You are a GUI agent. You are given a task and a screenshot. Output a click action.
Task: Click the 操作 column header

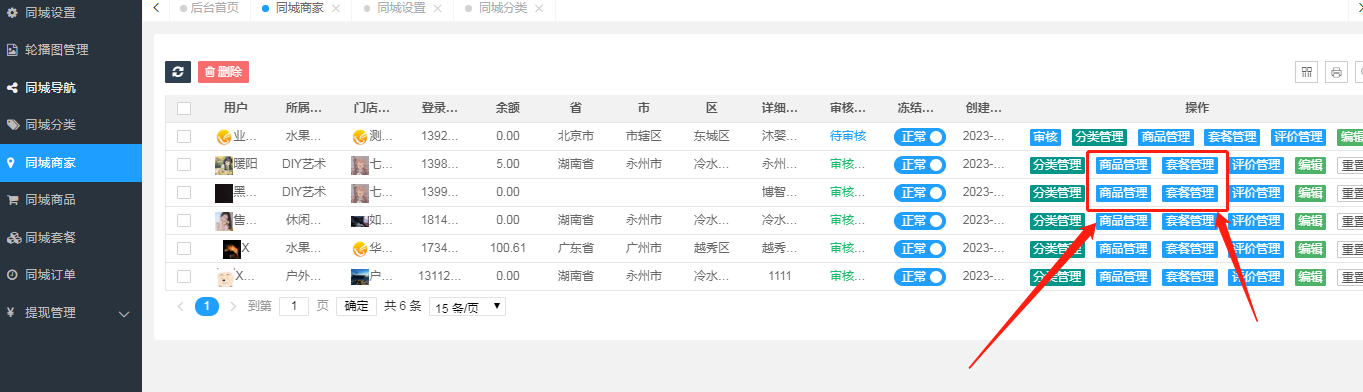pos(1197,109)
